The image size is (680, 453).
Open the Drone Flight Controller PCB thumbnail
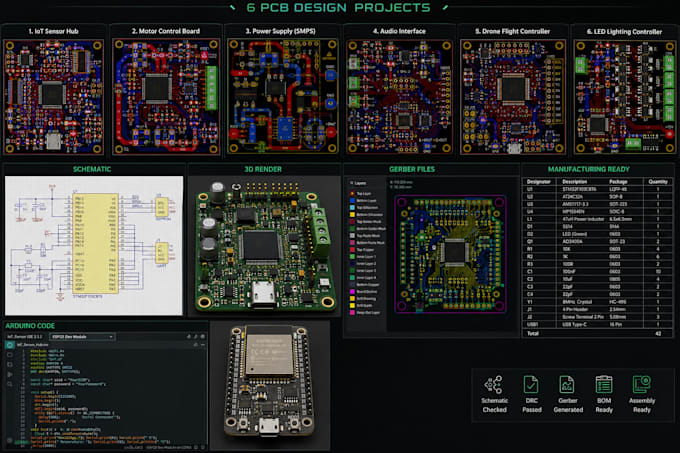pos(513,97)
